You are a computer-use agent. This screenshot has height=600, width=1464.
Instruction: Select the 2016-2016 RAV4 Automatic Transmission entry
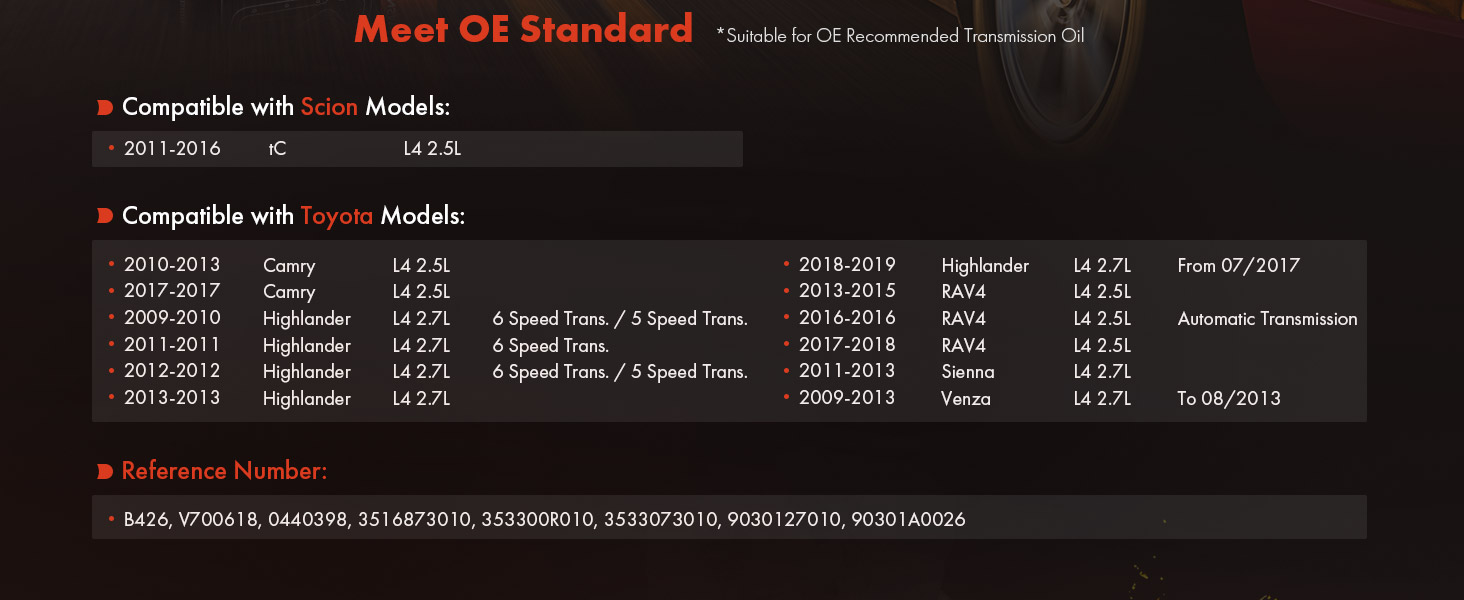[x=1071, y=318]
